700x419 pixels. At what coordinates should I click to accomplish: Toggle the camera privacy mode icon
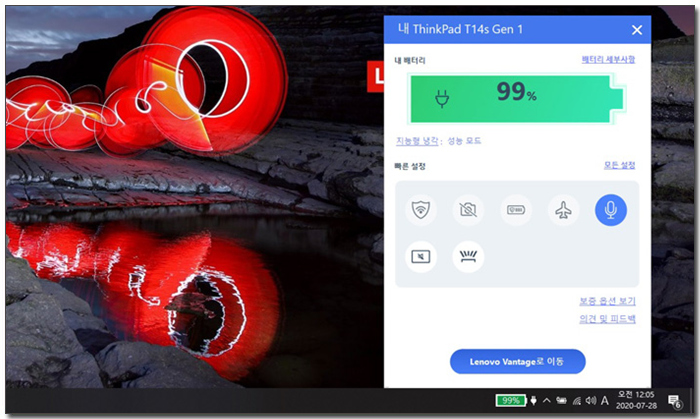(468, 210)
